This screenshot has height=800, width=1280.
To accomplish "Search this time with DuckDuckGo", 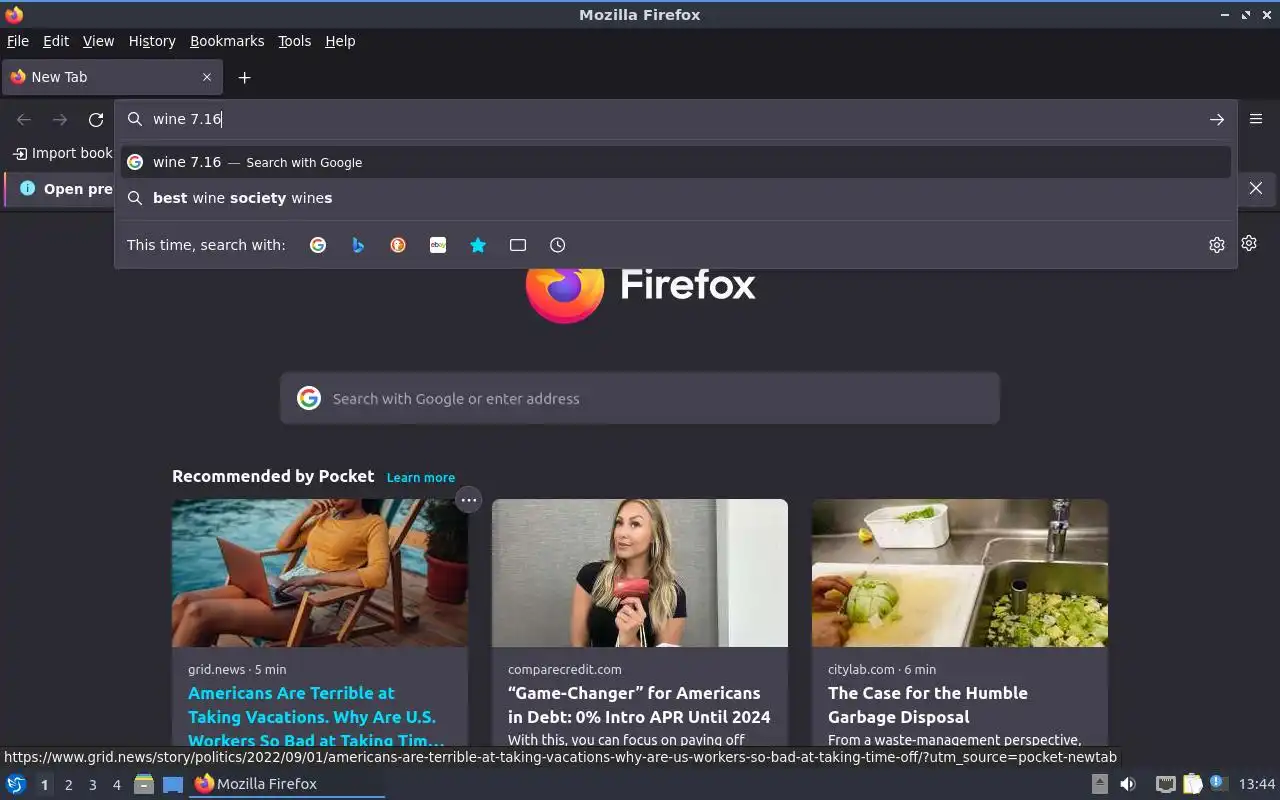I will coord(398,245).
